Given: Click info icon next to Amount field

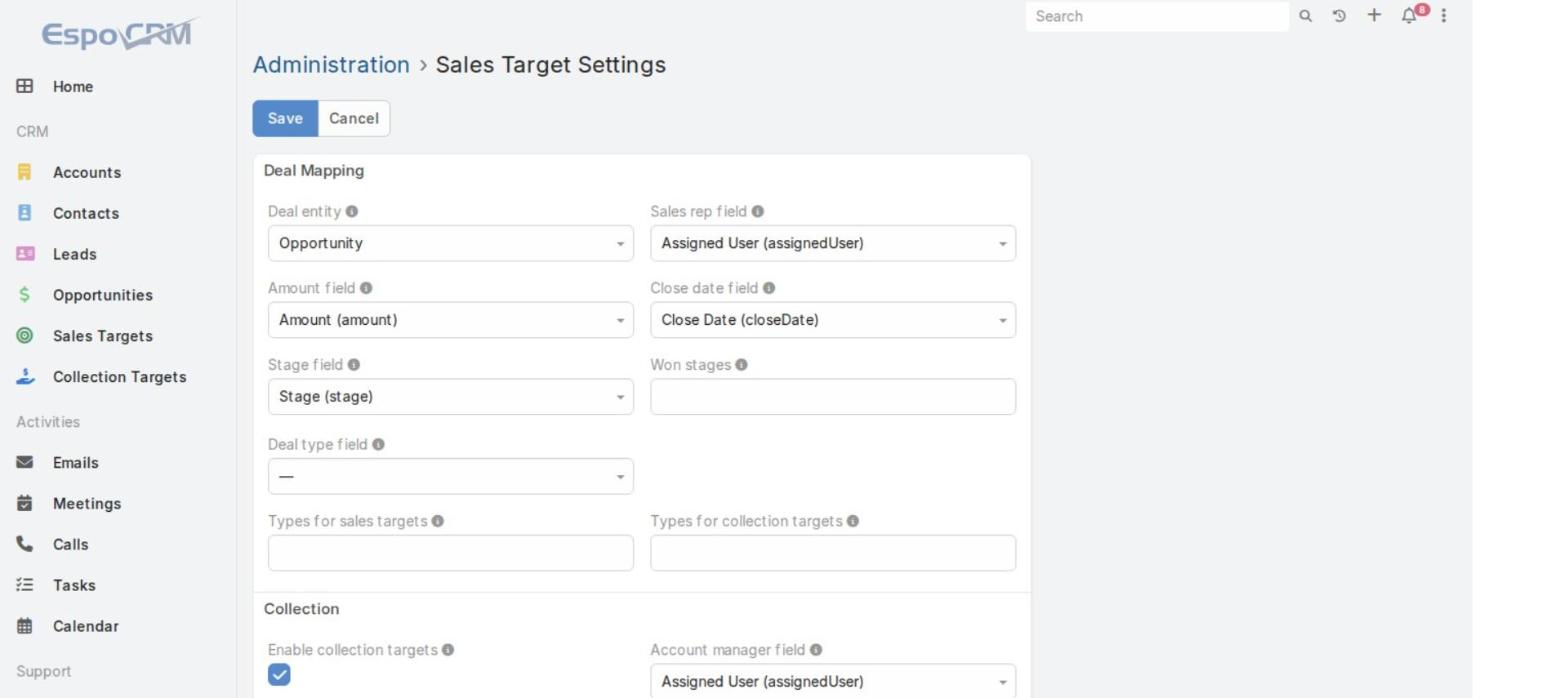Looking at the screenshot, I should (x=366, y=288).
